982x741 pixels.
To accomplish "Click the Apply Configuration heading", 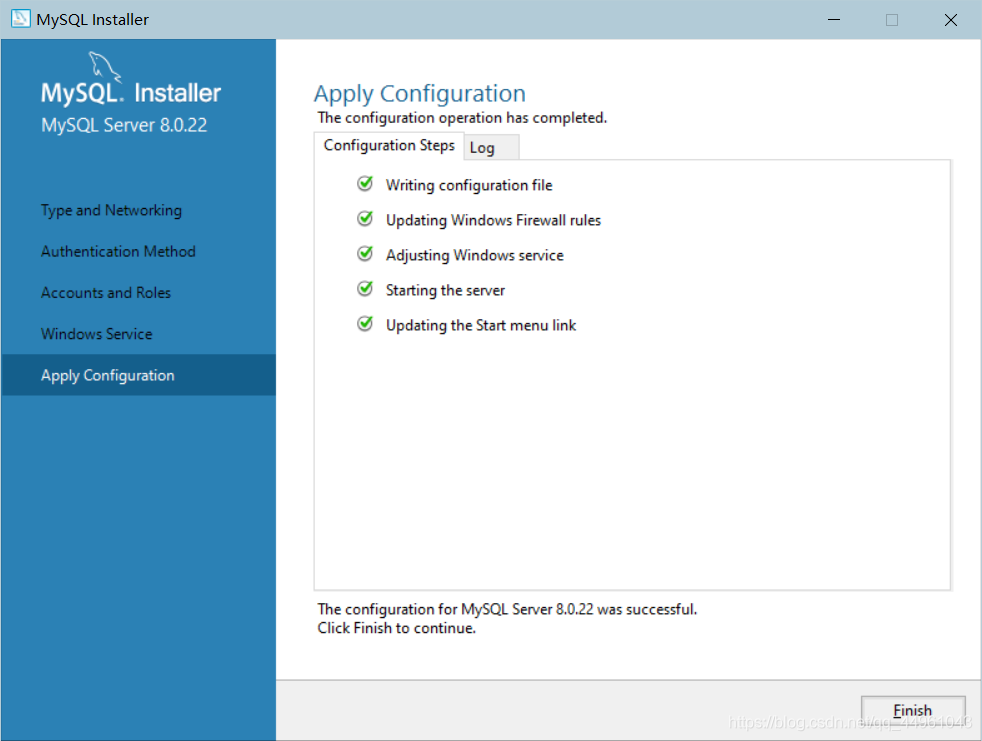I will click(419, 94).
